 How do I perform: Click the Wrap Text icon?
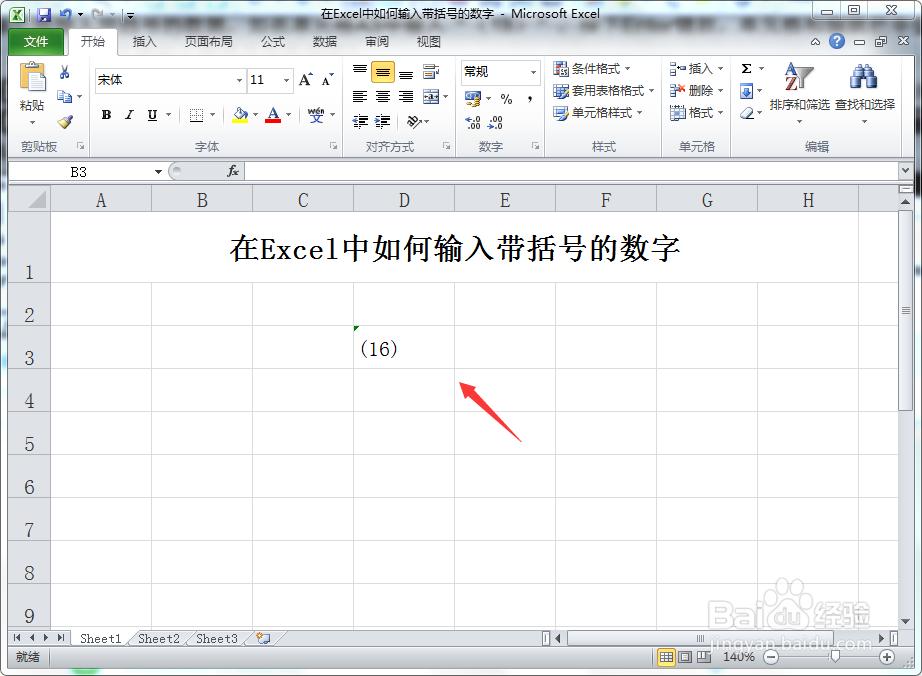[x=431, y=72]
